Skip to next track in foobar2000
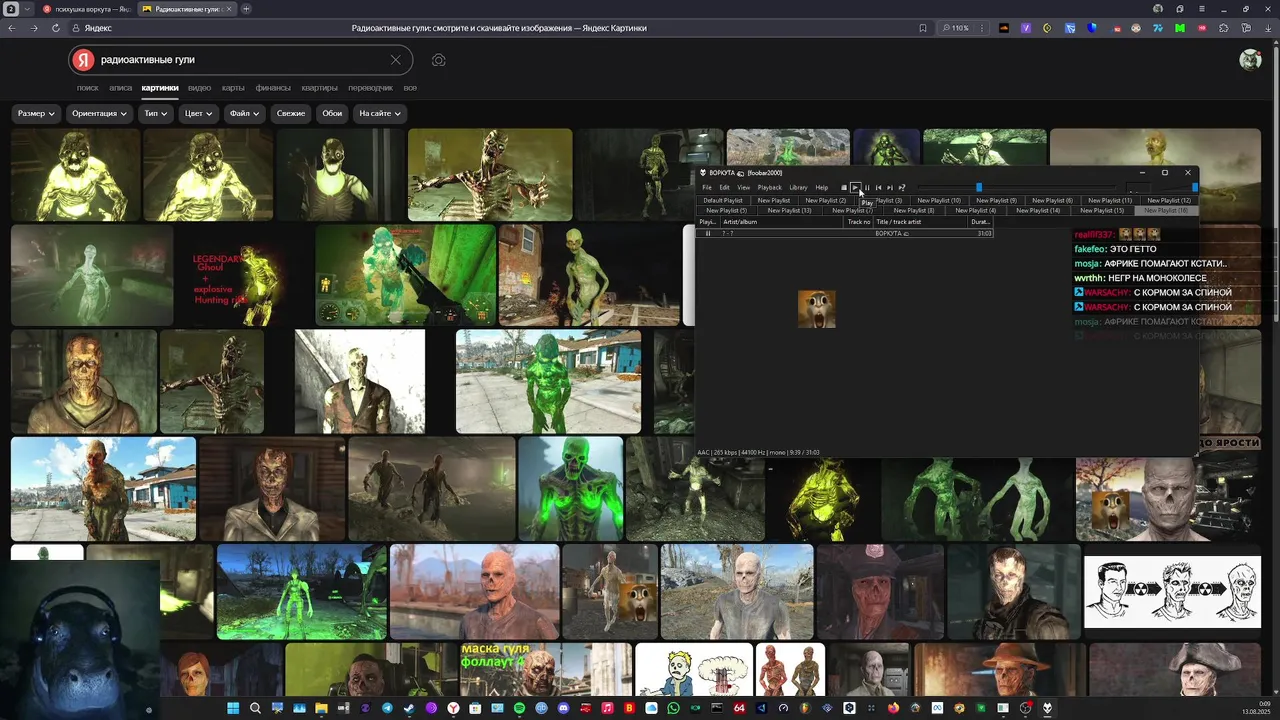The image size is (1280, 720). pos(890,187)
